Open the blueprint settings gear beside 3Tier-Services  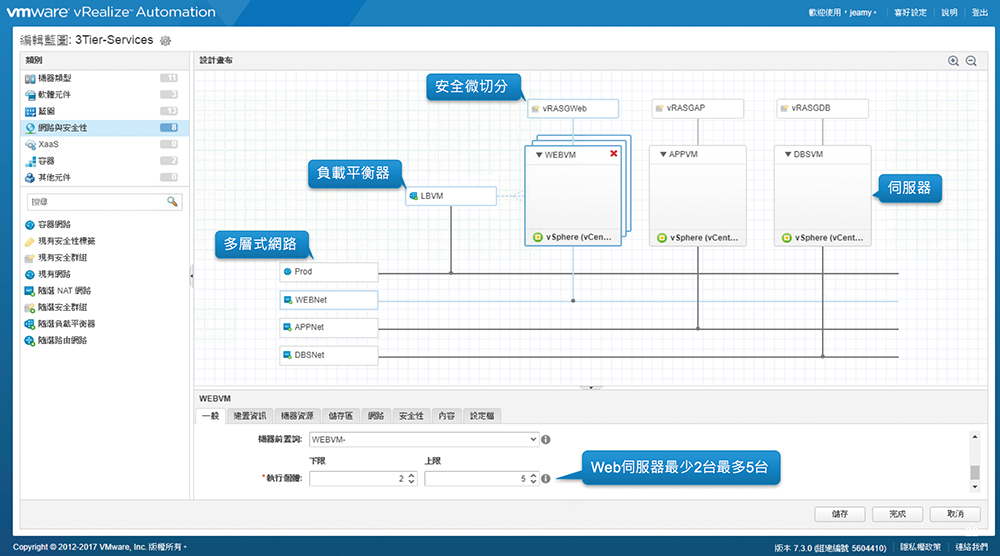click(165, 41)
